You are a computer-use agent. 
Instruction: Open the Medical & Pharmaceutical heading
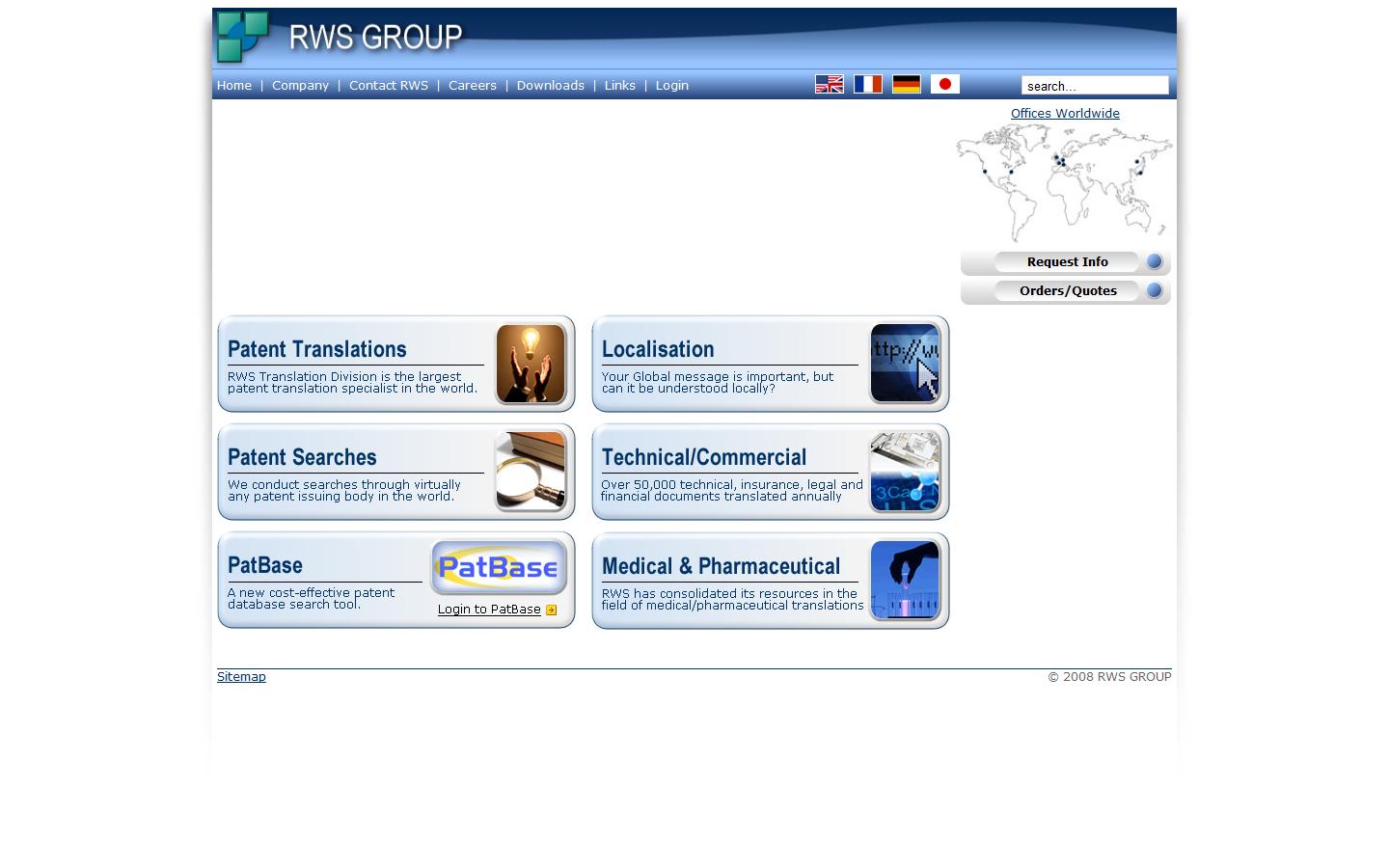721,566
